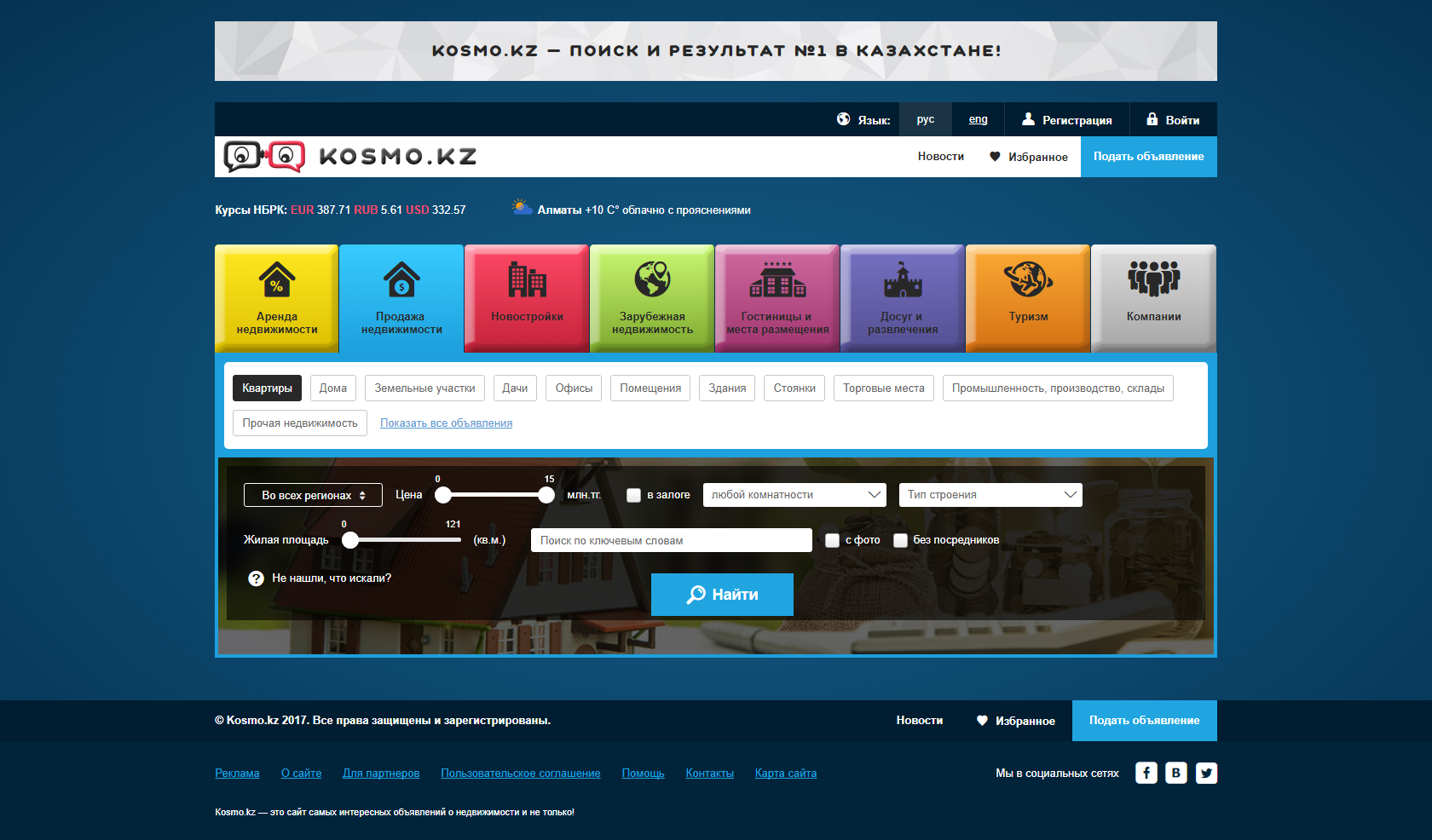Select the Помещения tab

[x=650, y=388]
